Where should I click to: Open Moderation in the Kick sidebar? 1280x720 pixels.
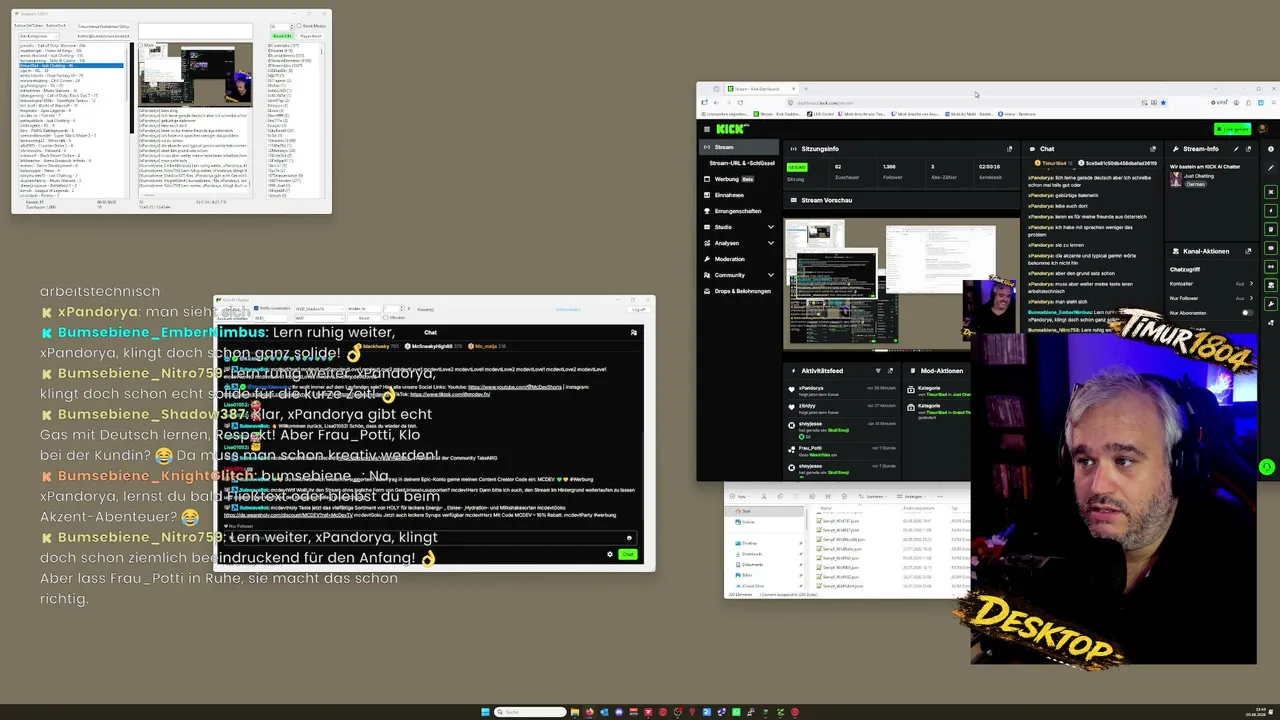738,259
